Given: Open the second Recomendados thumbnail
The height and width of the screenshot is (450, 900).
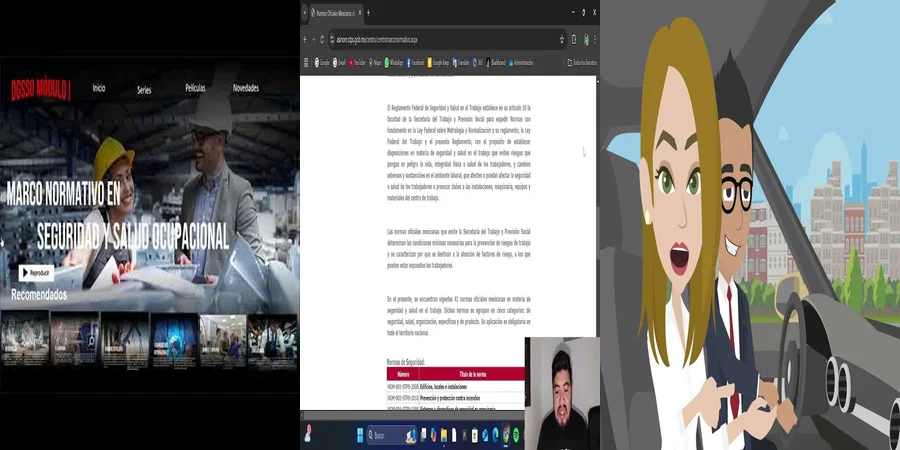Looking at the screenshot, I should (x=75, y=340).
